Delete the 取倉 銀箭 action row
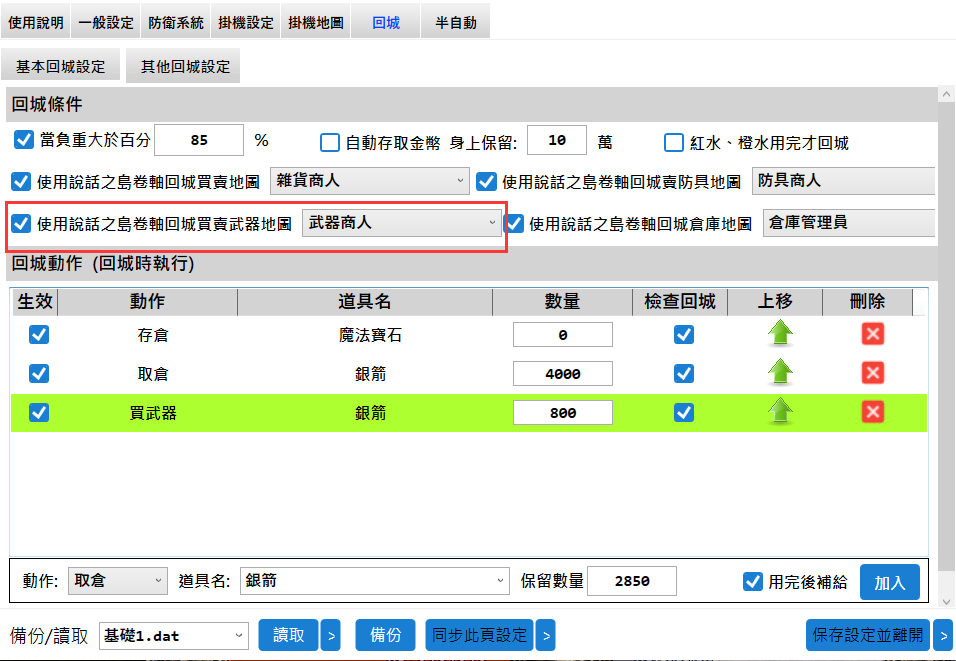 [872, 373]
